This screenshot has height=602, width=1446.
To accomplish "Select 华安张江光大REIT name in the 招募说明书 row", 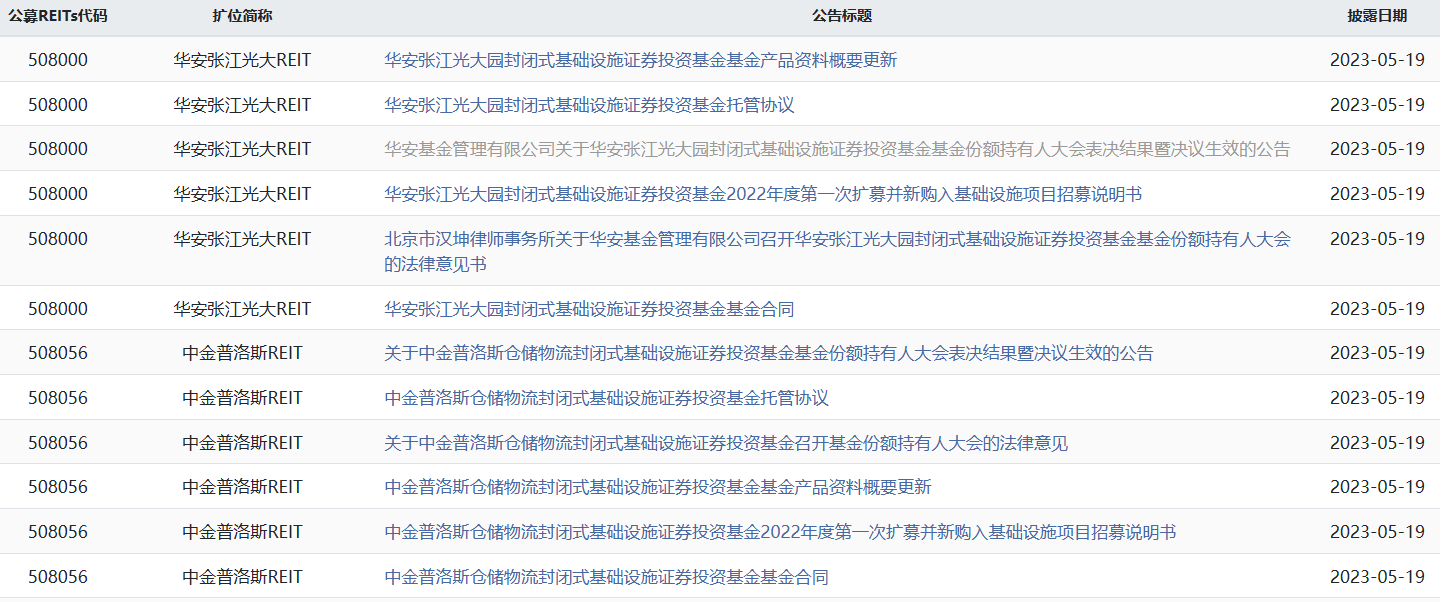I will point(242,194).
